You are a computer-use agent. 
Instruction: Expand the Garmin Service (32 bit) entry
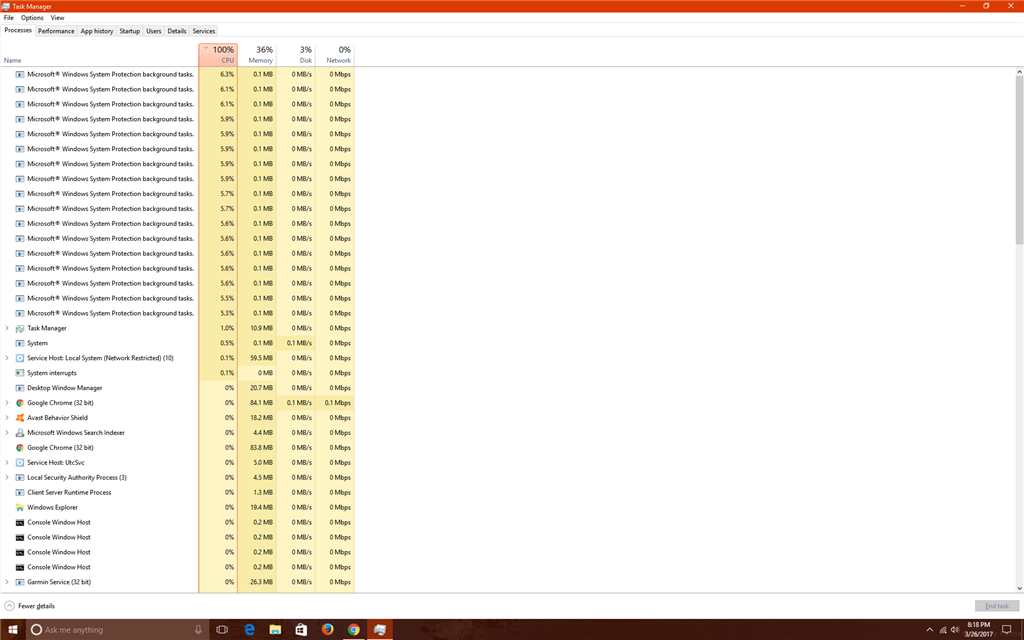click(7, 582)
